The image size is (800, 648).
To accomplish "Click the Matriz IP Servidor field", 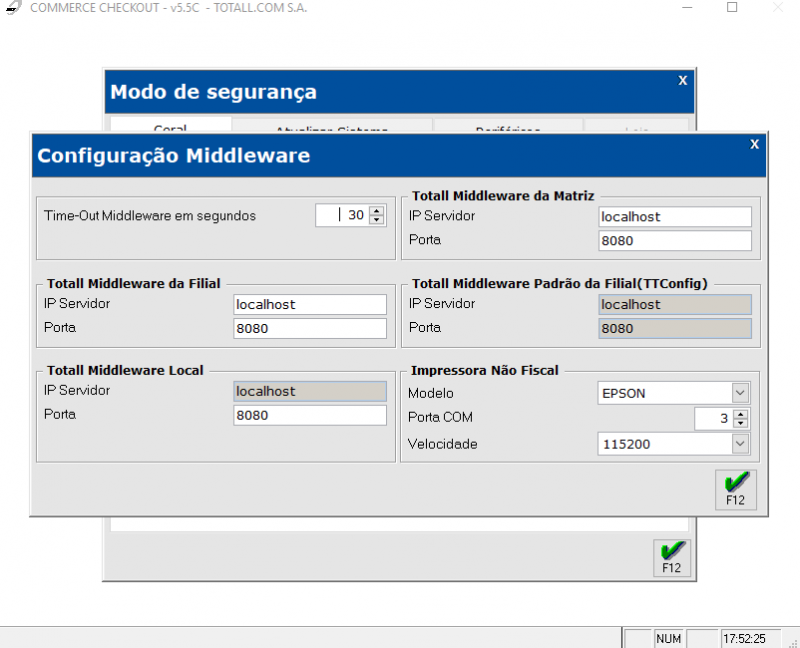I will (673, 216).
